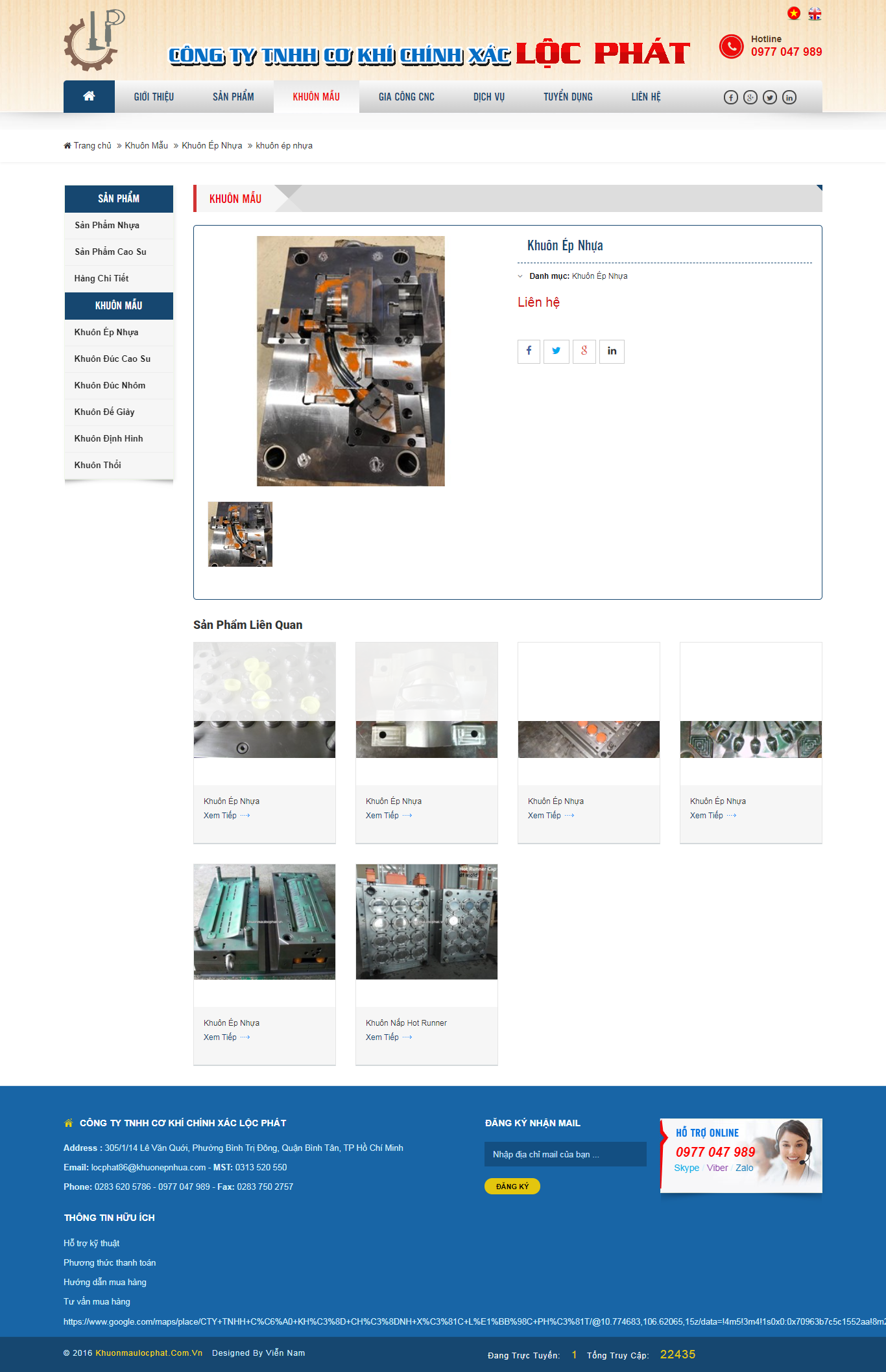Go to Trang chủ breadcrumb

88,145
